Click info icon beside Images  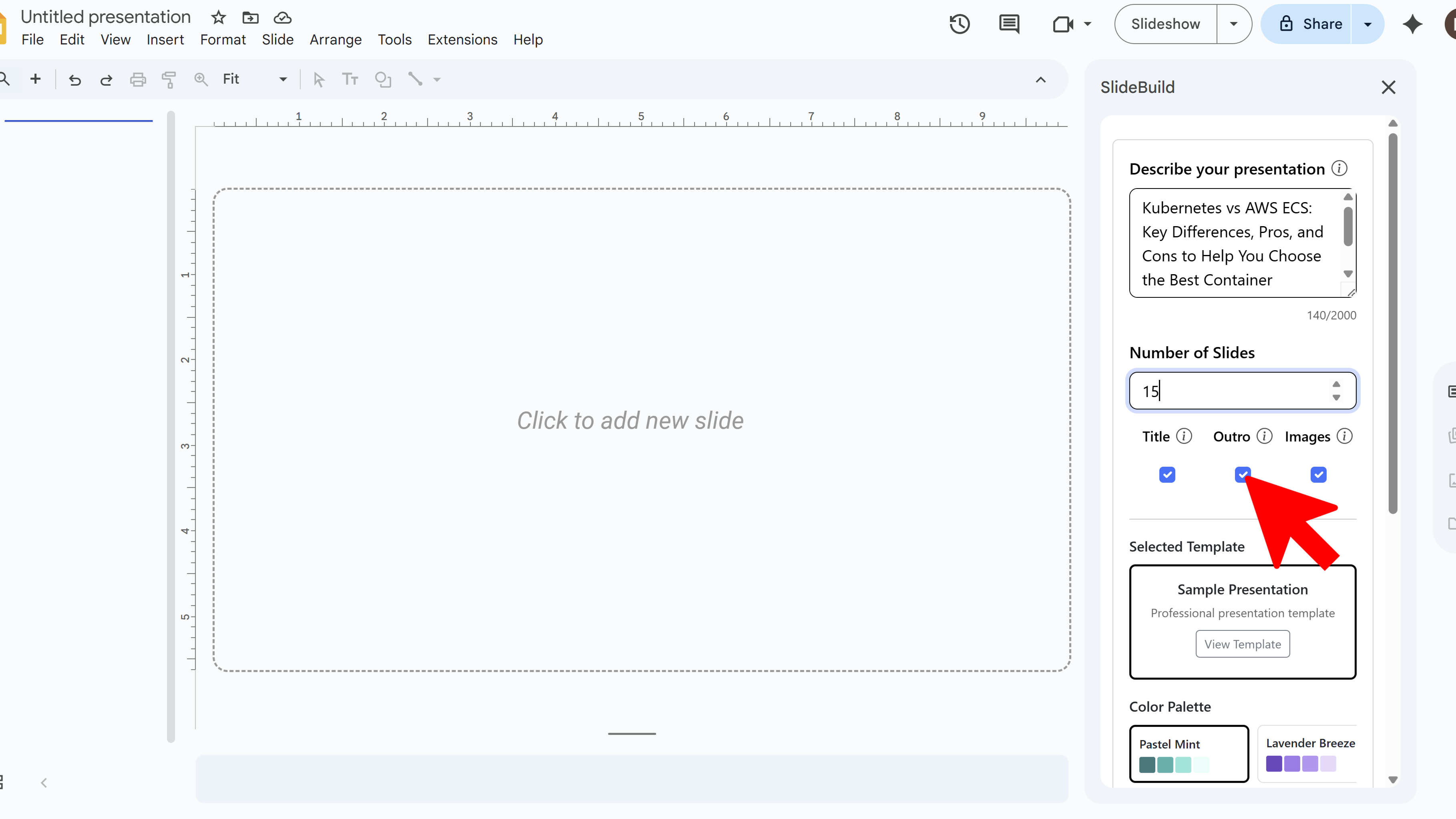pos(1345,436)
